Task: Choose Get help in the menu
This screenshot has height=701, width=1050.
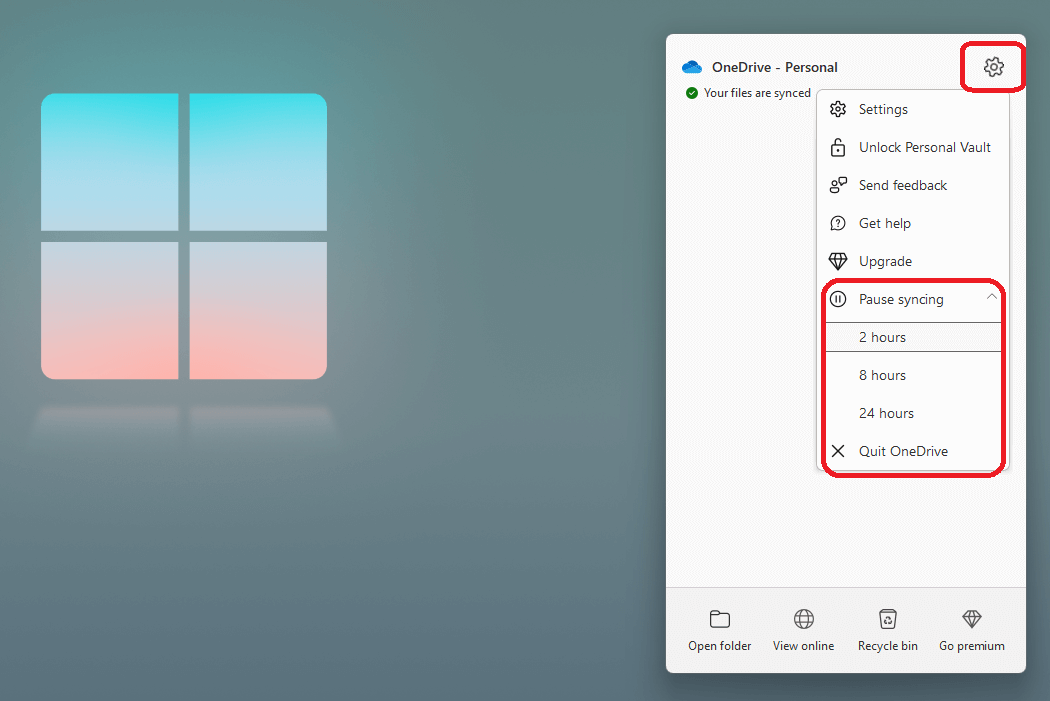Action: (884, 223)
